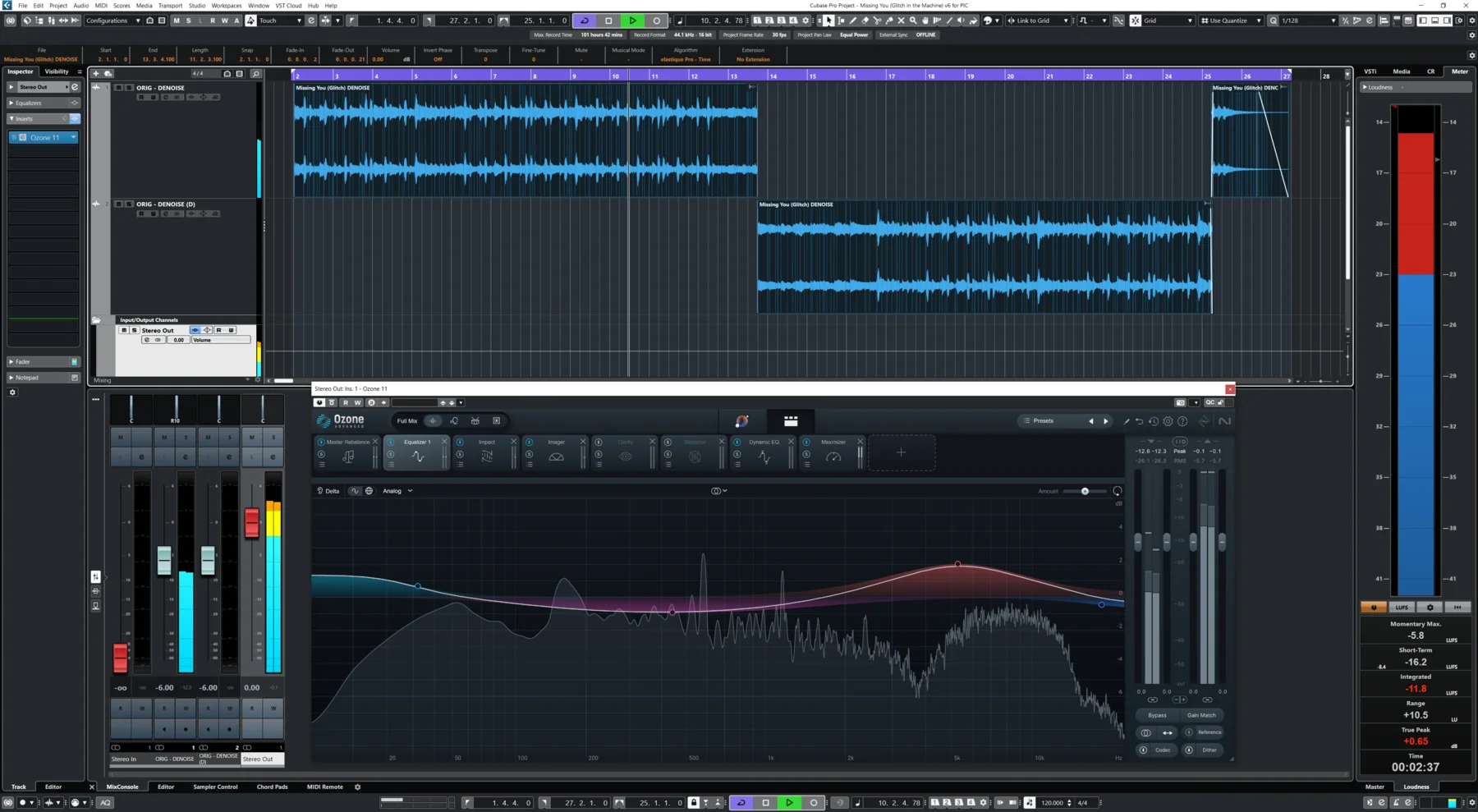
Task: Select the Range Selection tool
Action: 841,21
